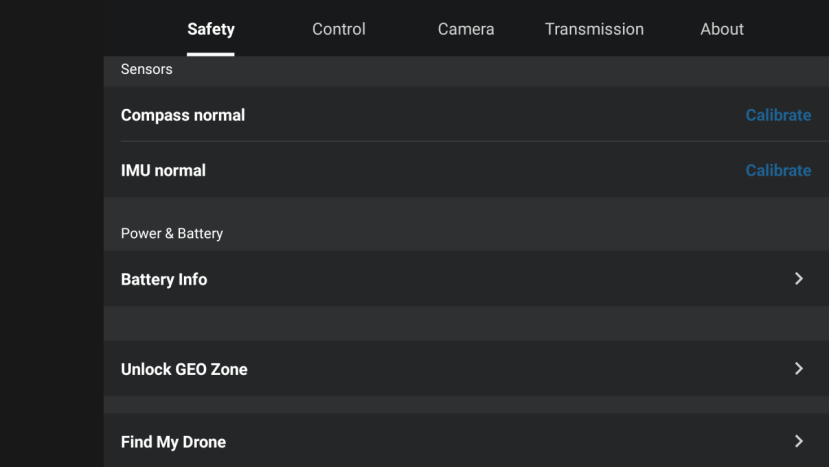This screenshot has height=467, width=829.
Task: Click the black area left of settings panel
Action: [50, 250]
